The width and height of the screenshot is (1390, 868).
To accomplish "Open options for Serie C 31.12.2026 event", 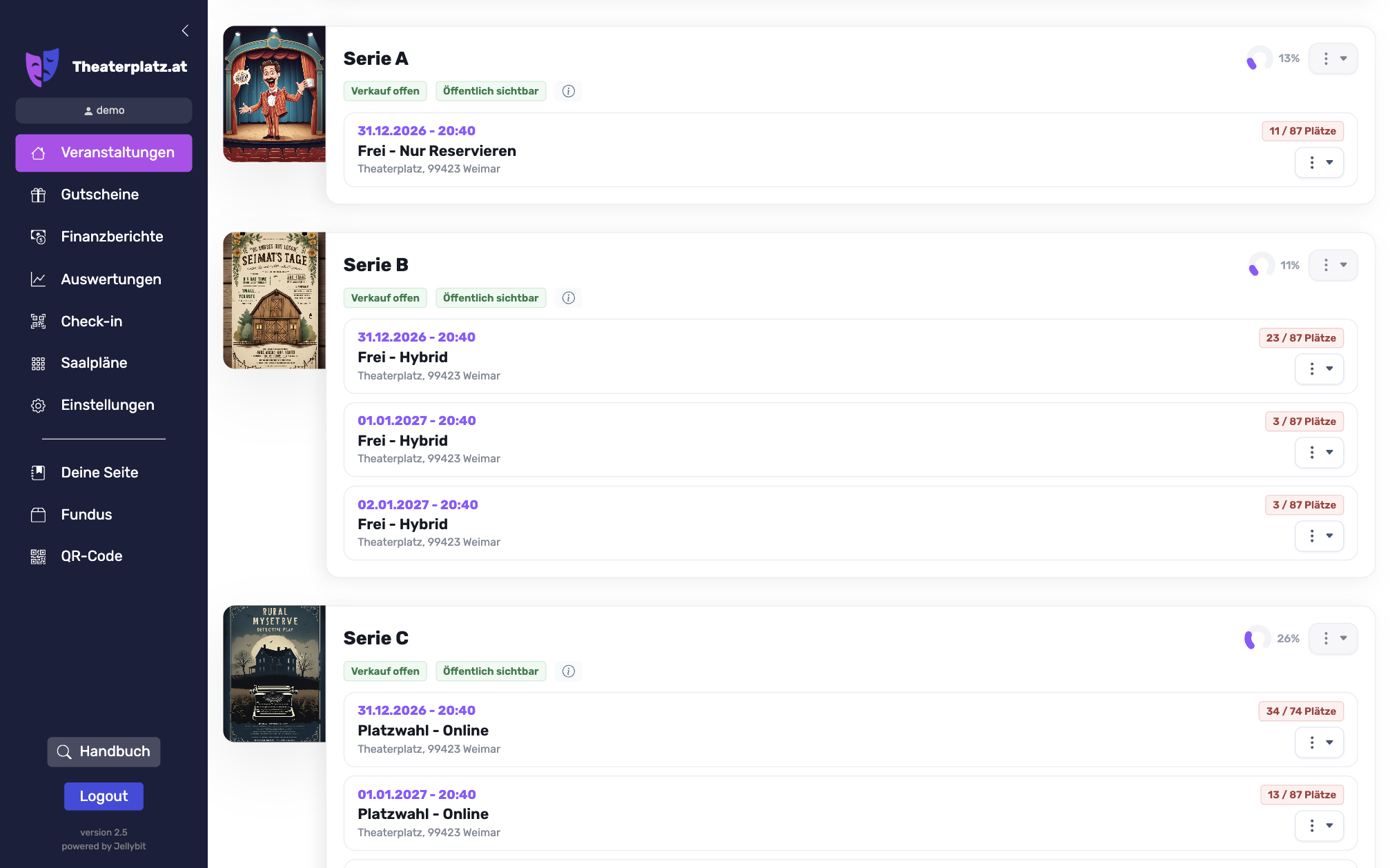I will coord(1319,743).
